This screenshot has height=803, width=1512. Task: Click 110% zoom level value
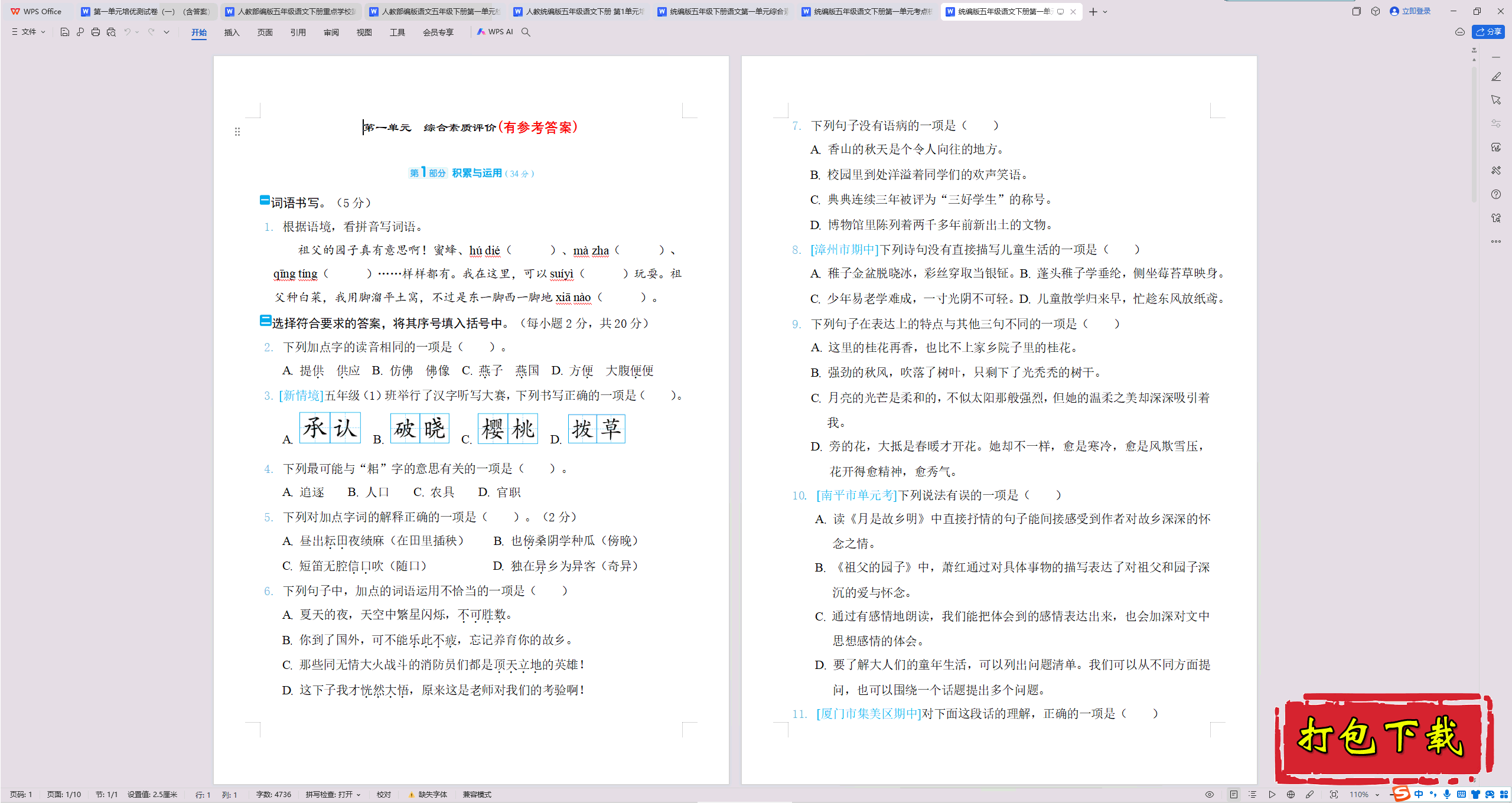click(x=1359, y=795)
